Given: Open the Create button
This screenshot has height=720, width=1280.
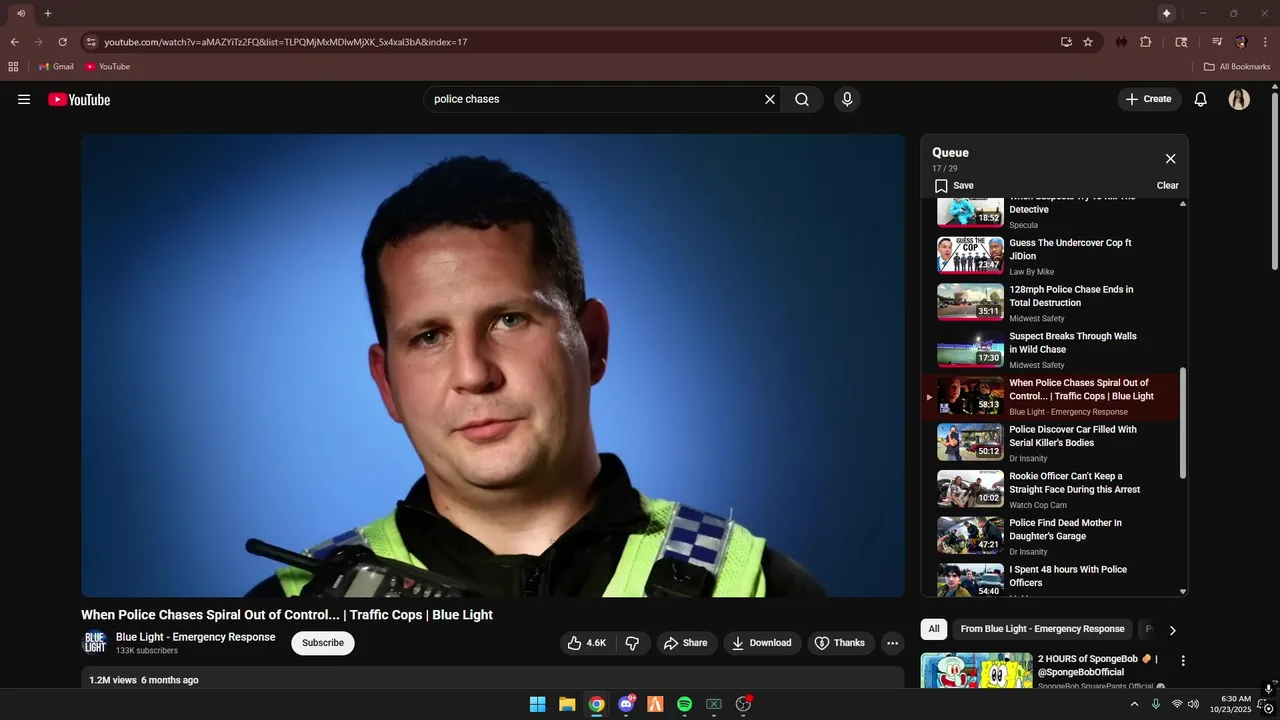Looking at the screenshot, I should click(x=1149, y=99).
